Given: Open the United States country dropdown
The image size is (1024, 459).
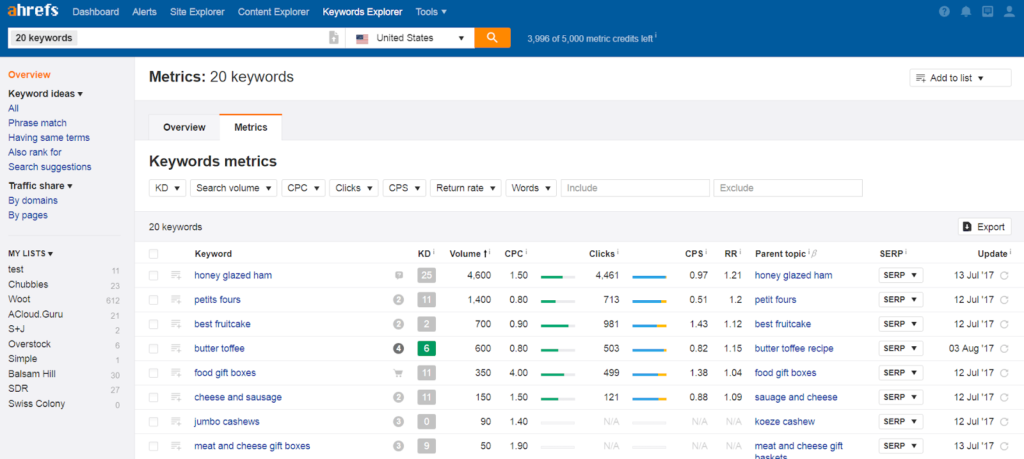Looking at the screenshot, I should click(410, 38).
